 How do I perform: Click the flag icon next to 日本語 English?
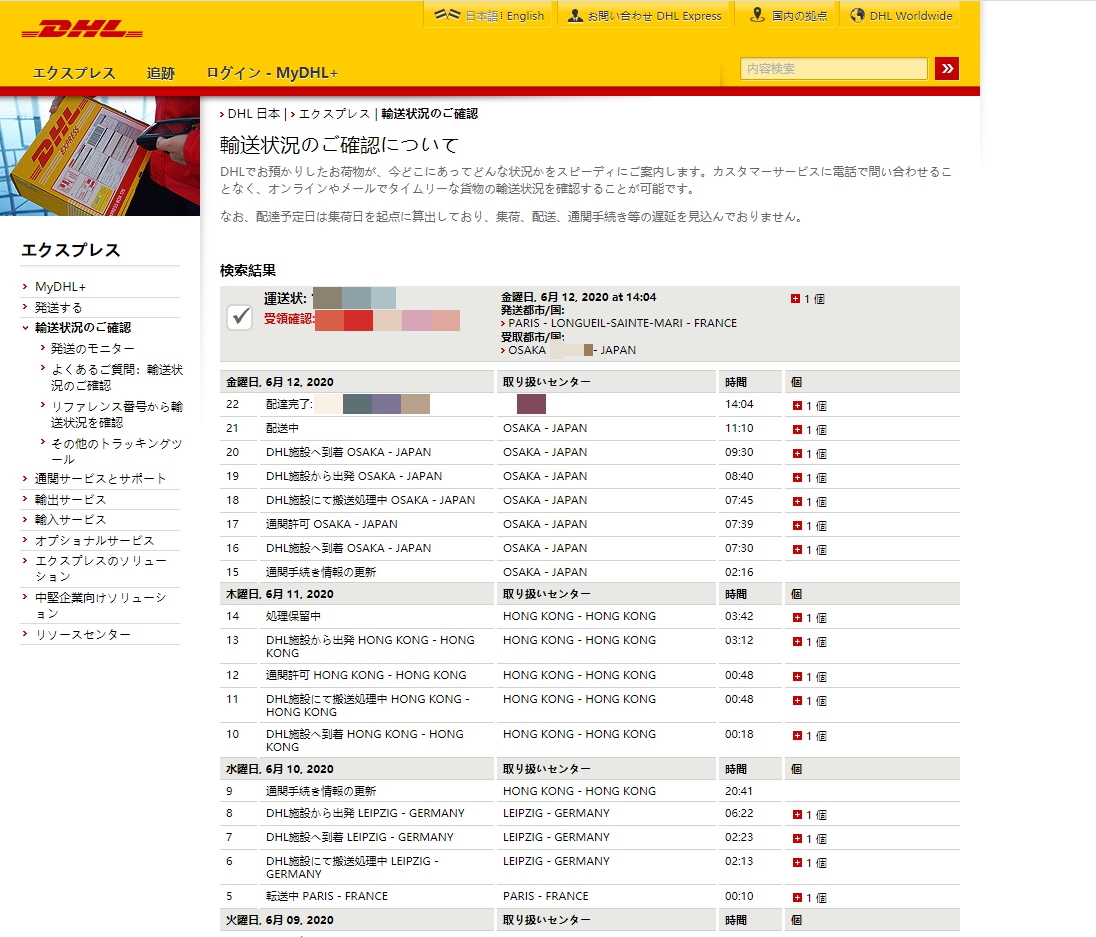tap(447, 15)
